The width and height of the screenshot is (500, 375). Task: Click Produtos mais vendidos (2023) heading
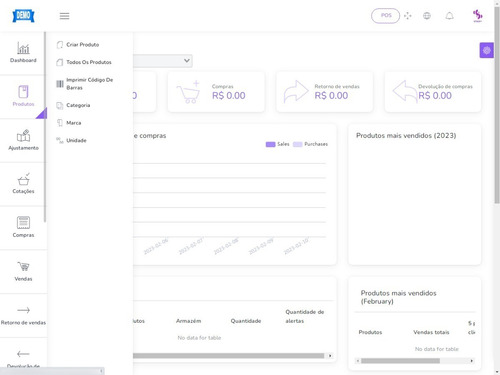click(x=406, y=136)
